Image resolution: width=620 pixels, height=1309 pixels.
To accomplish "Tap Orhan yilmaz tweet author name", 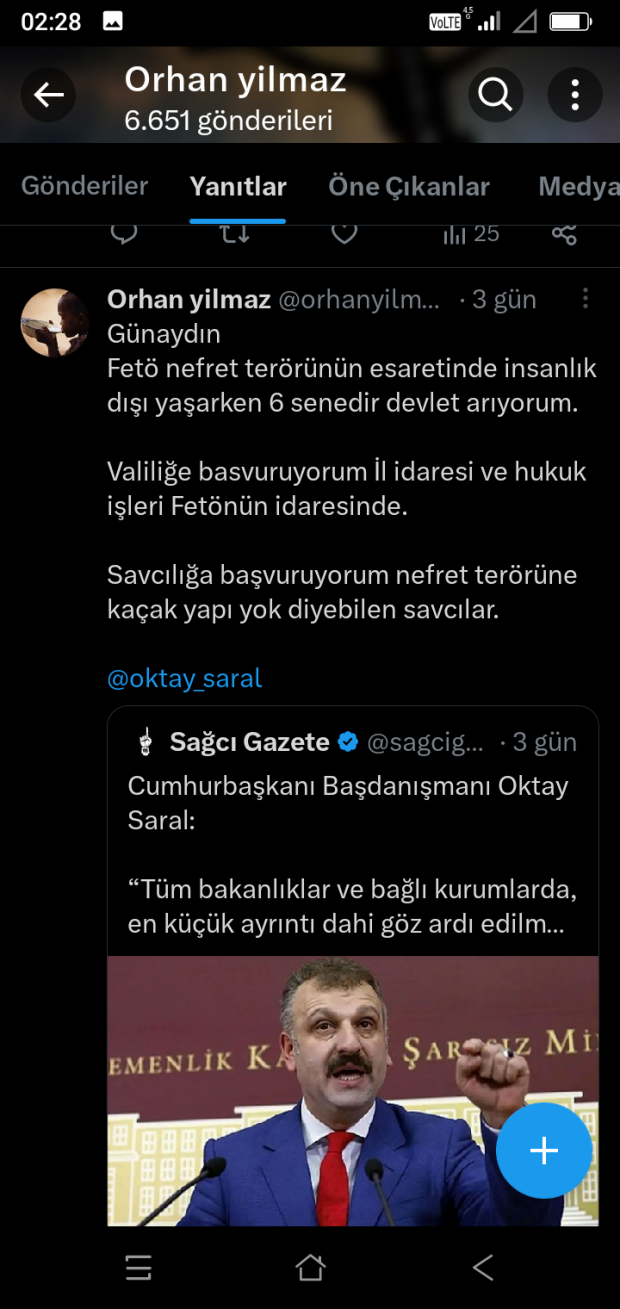I will click(x=188, y=299).
